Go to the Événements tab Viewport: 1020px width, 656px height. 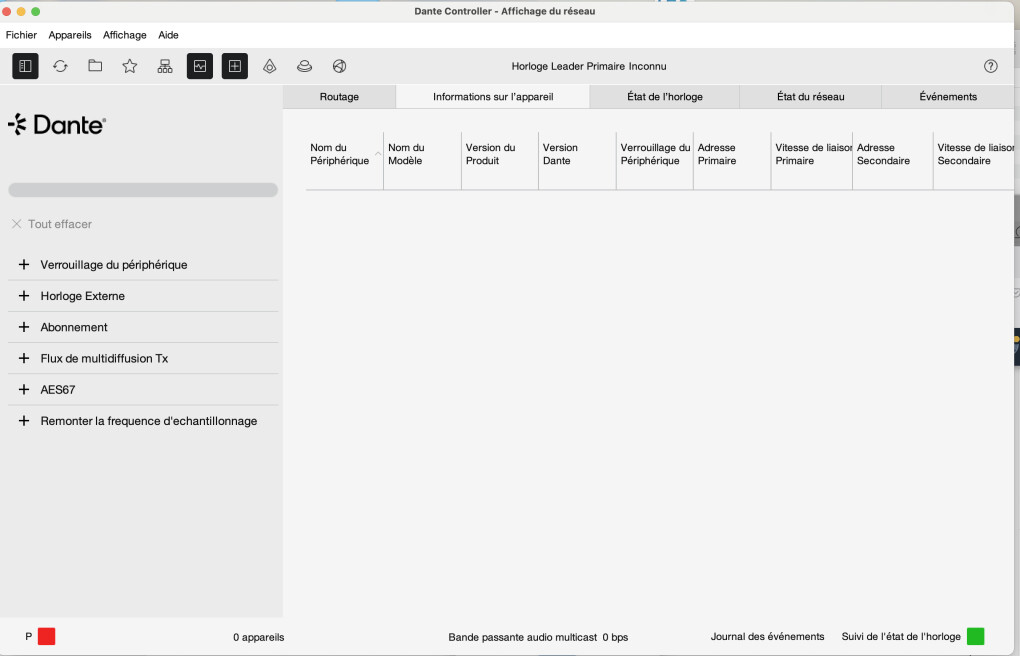click(948, 97)
